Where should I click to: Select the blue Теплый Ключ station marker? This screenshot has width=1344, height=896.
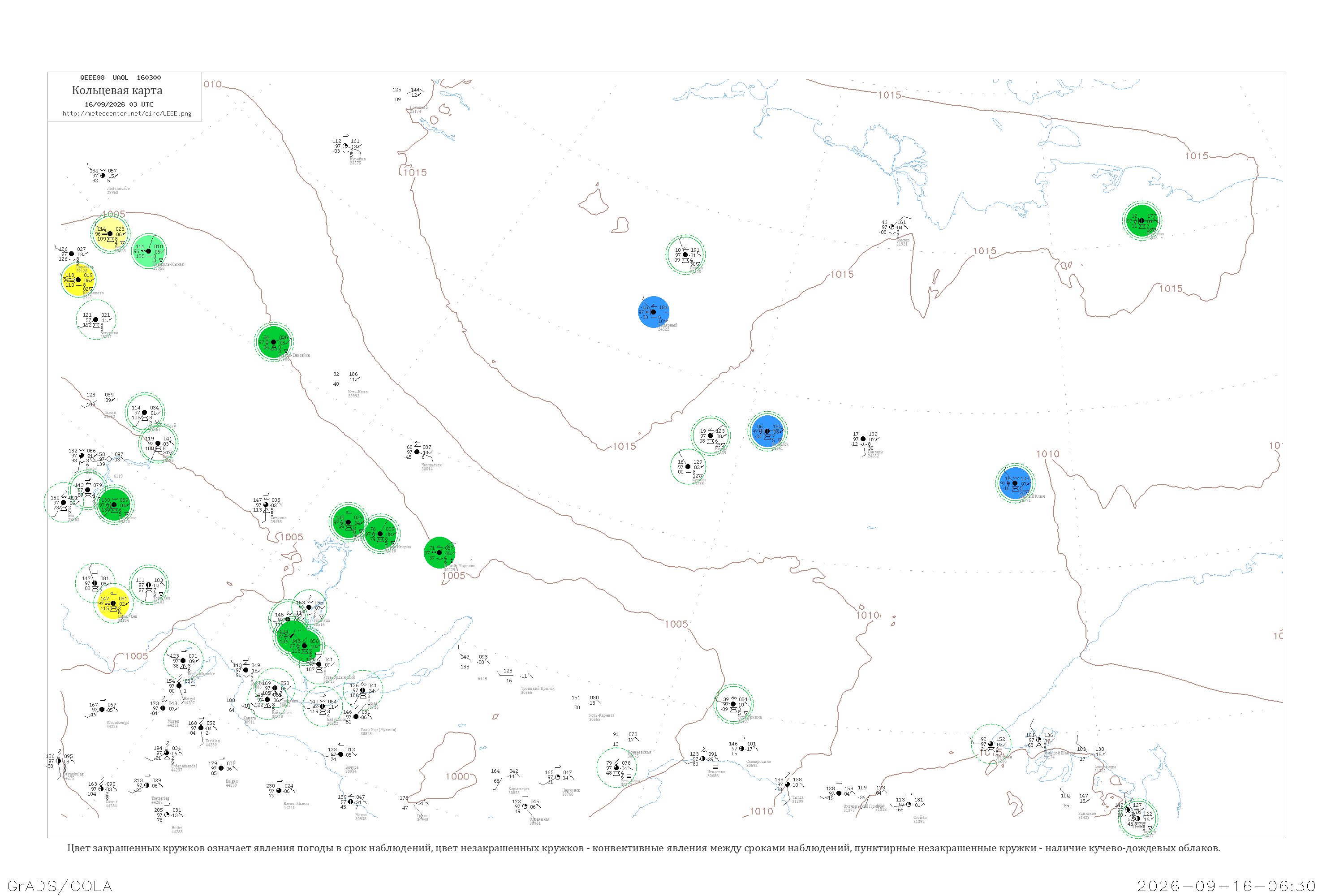(x=1015, y=483)
